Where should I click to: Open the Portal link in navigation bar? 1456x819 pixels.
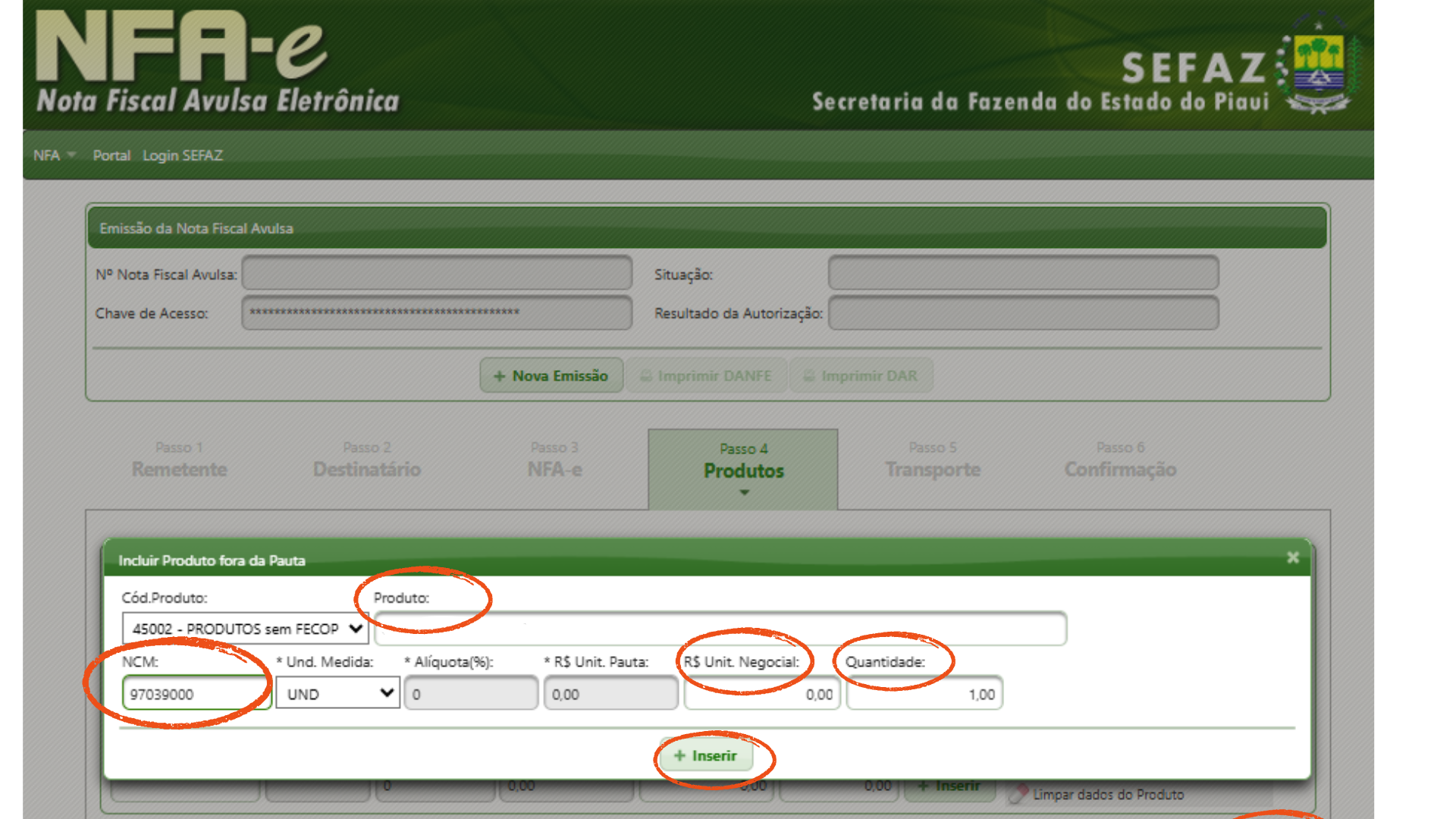[111, 155]
